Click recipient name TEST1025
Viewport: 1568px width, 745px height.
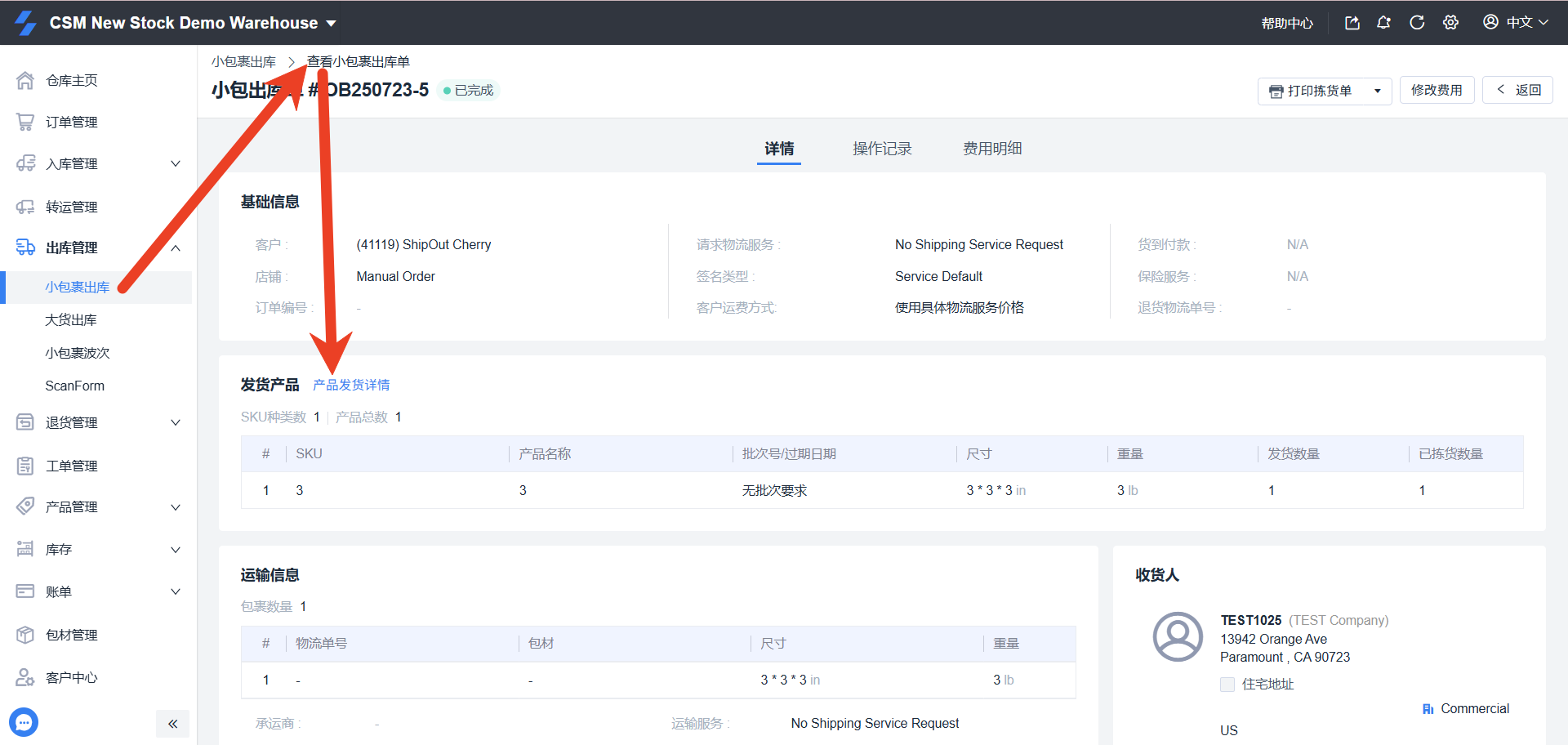[x=1251, y=620]
